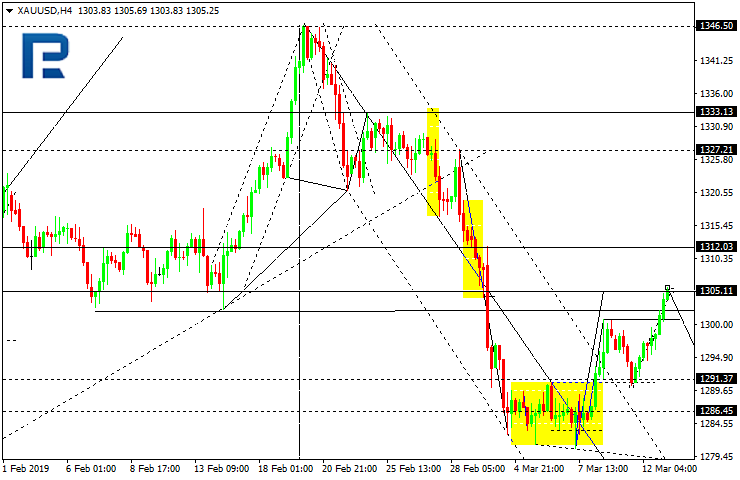This screenshot has width=740, height=480.
Task: Click the 1315.45 price scale value
Action: 716,226
